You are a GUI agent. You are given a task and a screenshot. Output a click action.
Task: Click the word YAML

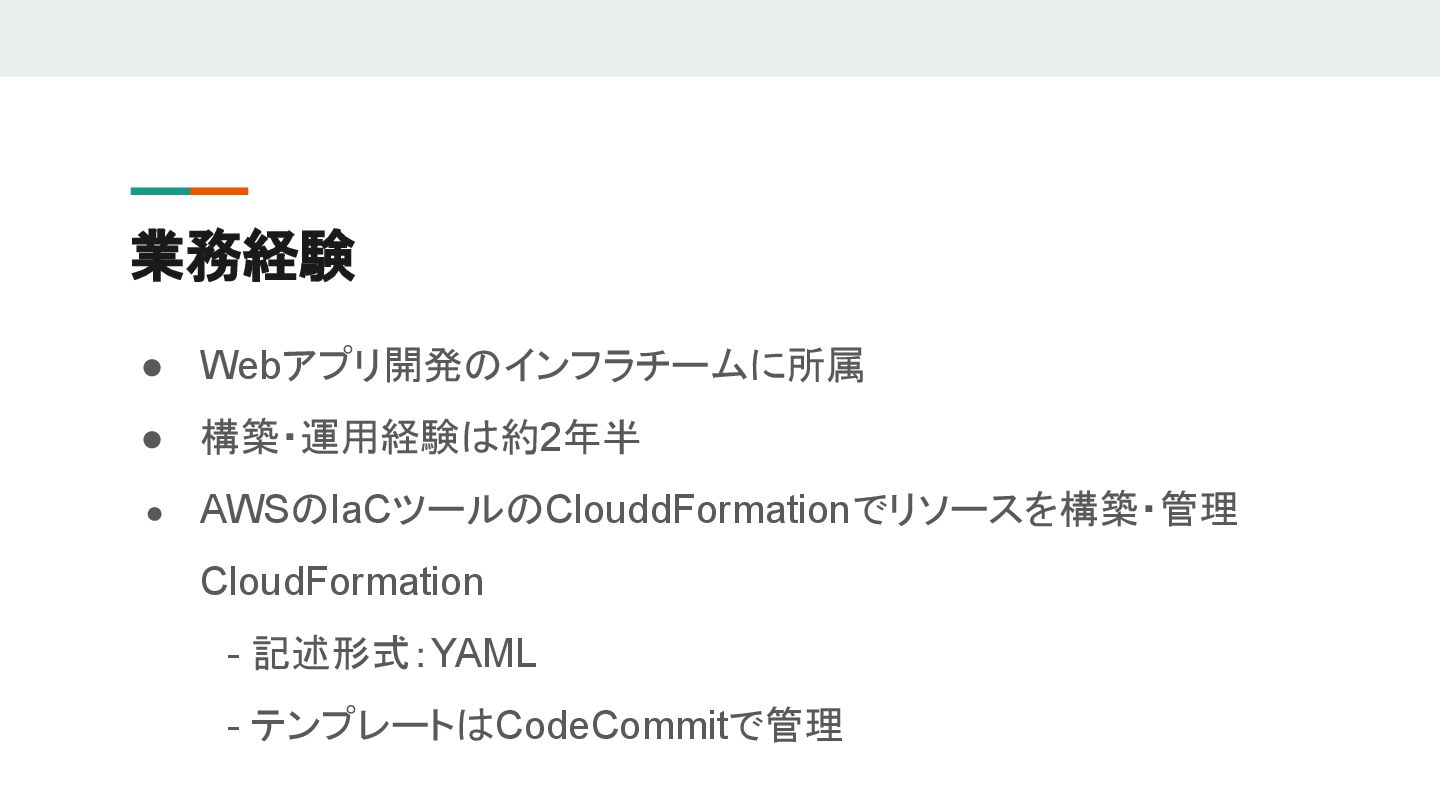point(483,654)
